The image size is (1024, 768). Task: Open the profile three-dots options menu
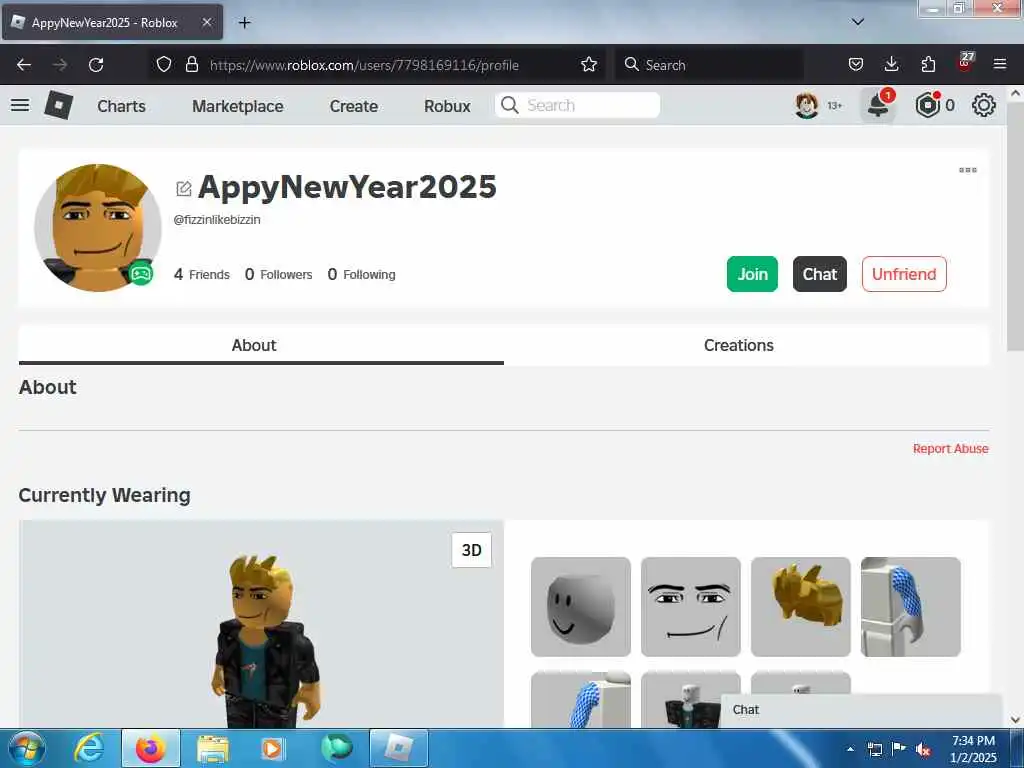point(968,170)
